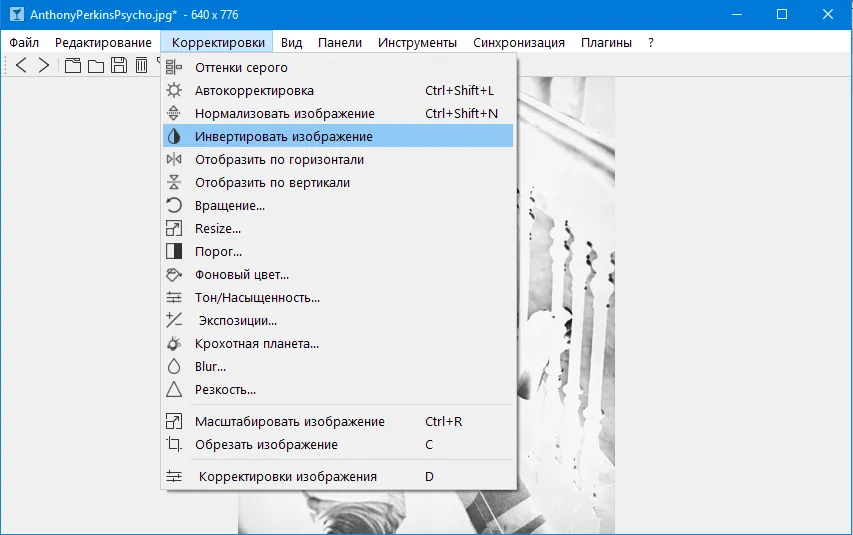853x535 pixels.
Task: Minimize the image viewer window
Action: pyautogui.click(x=737, y=14)
